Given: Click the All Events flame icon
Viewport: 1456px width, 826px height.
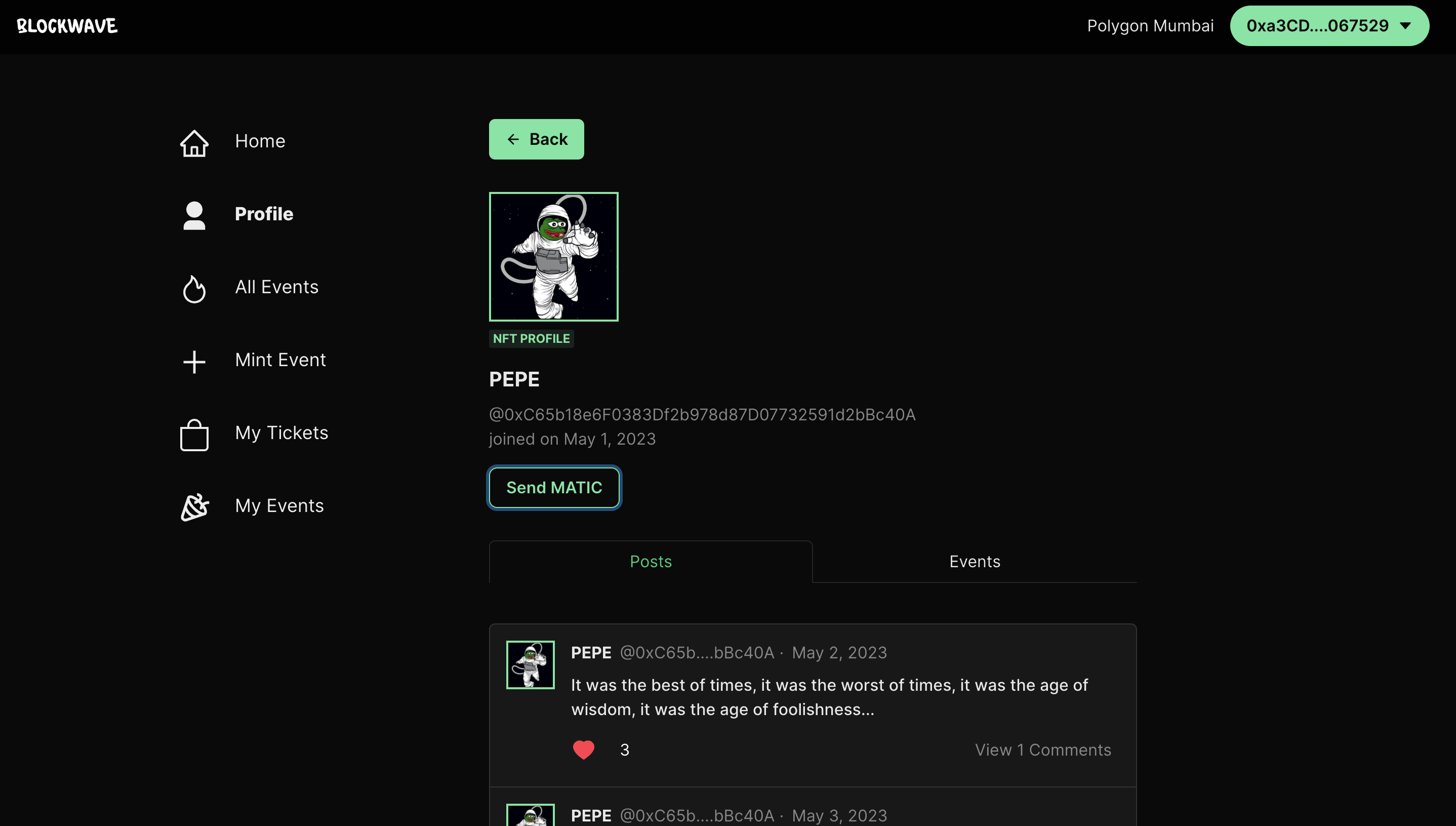Looking at the screenshot, I should pos(194,289).
